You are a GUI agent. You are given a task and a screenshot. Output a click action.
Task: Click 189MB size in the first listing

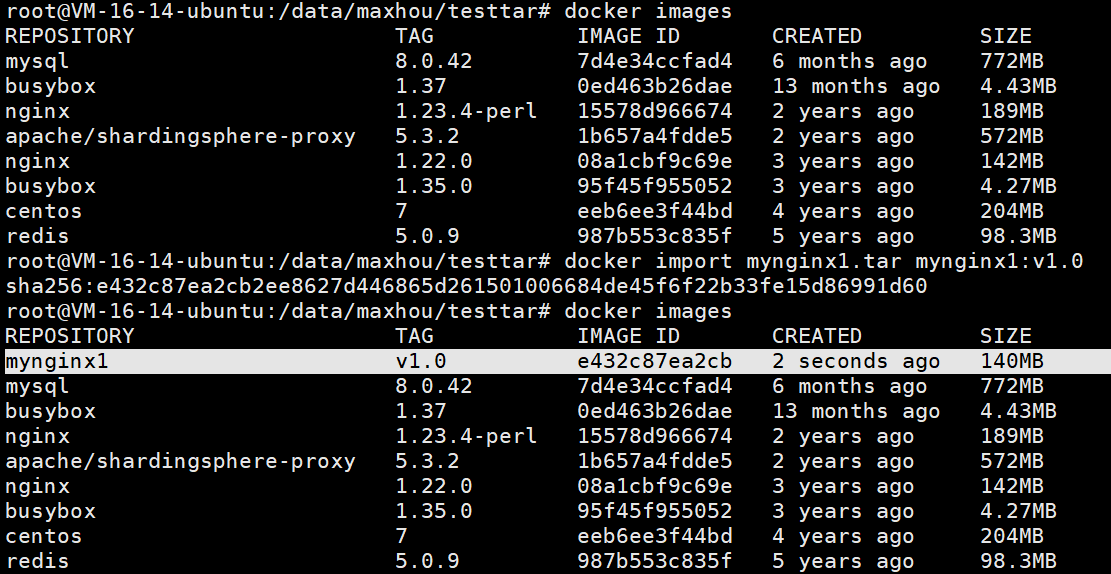[x=1012, y=111]
